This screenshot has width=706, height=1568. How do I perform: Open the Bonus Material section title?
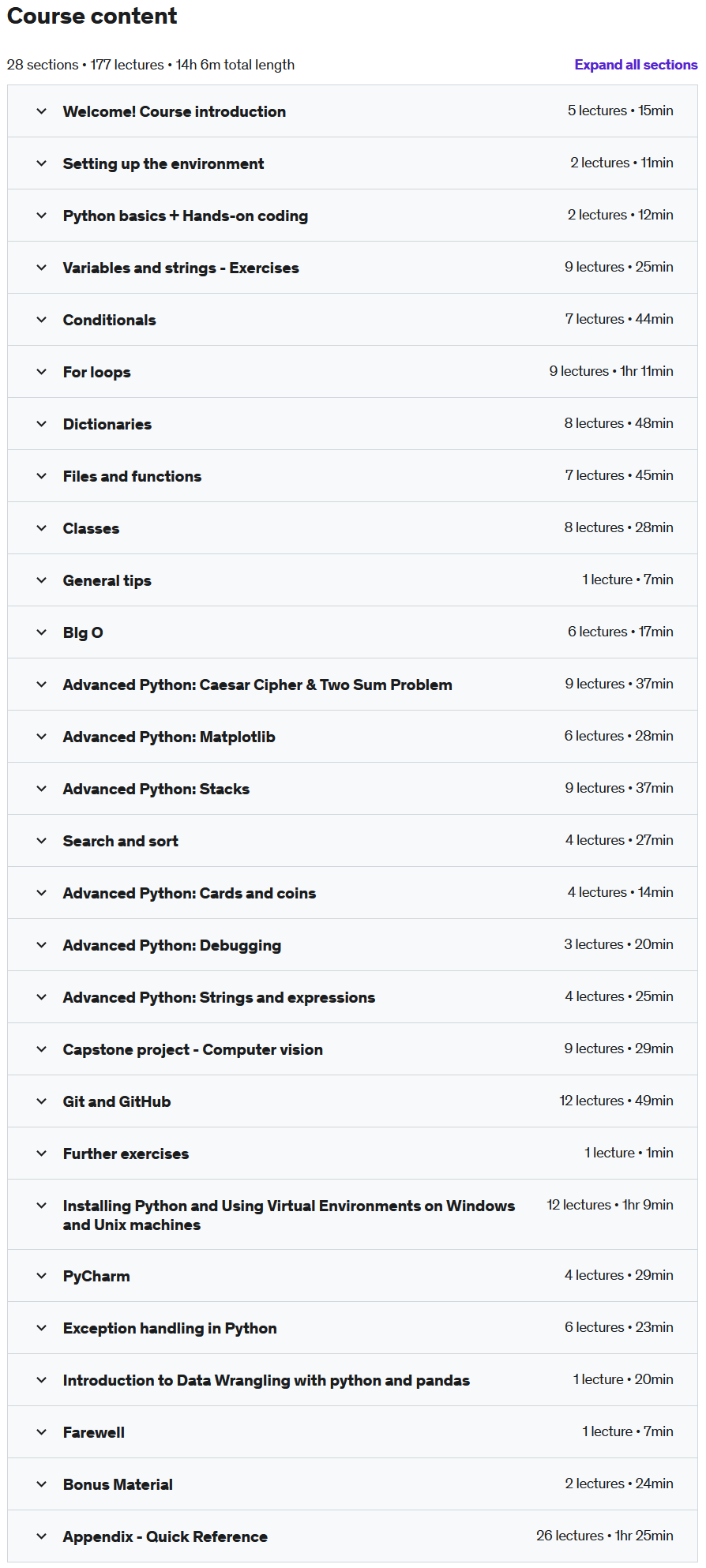[118, 1484]
